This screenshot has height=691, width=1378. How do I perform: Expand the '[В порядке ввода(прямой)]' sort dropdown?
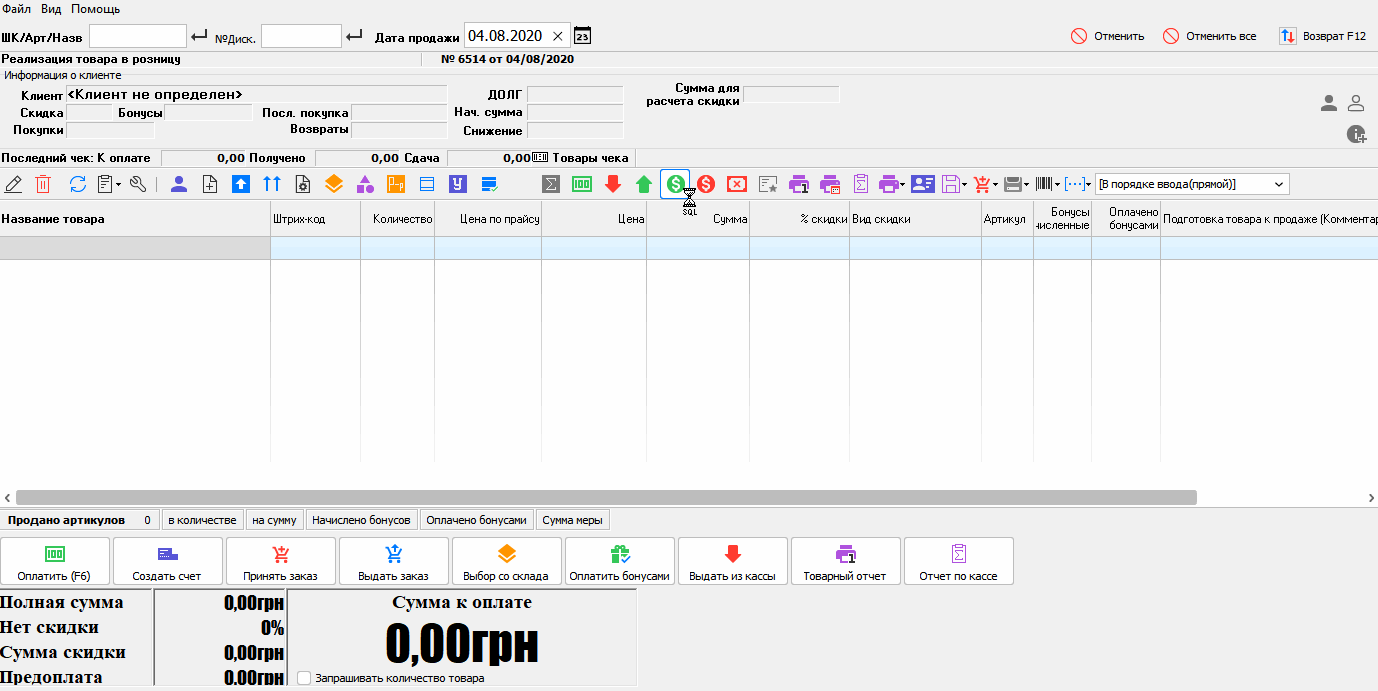point(1278,184)
